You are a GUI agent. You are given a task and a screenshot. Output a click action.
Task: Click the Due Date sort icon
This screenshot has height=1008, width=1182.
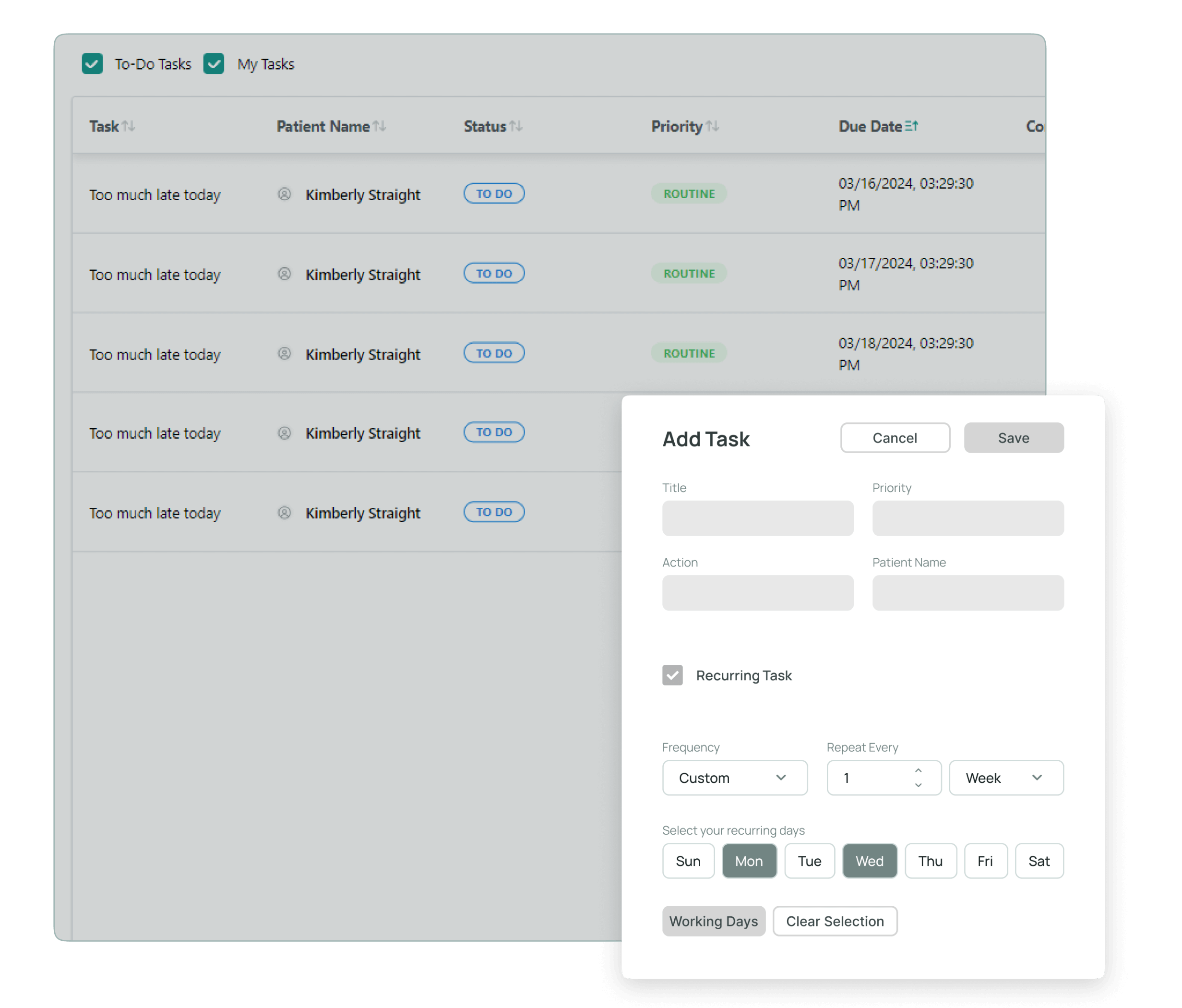(912, 125)
